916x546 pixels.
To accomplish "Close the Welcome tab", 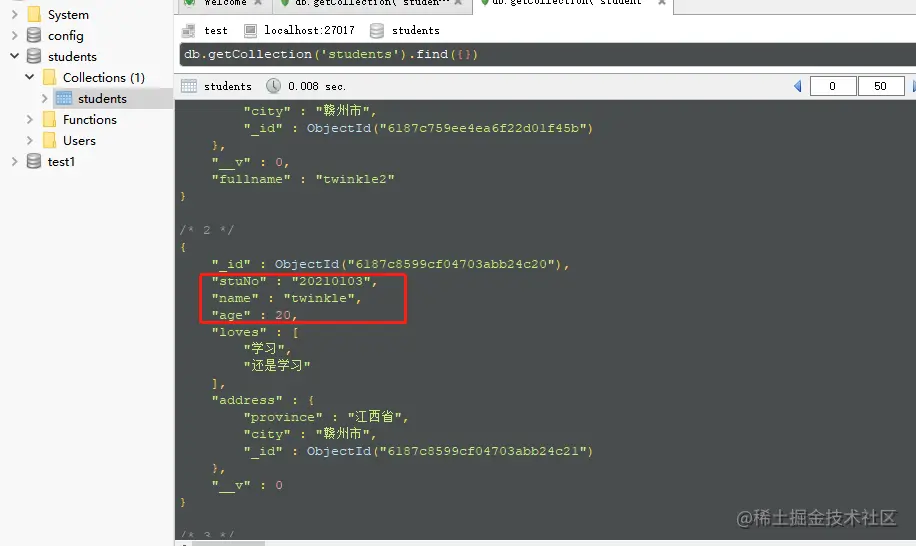I will 258,3.
